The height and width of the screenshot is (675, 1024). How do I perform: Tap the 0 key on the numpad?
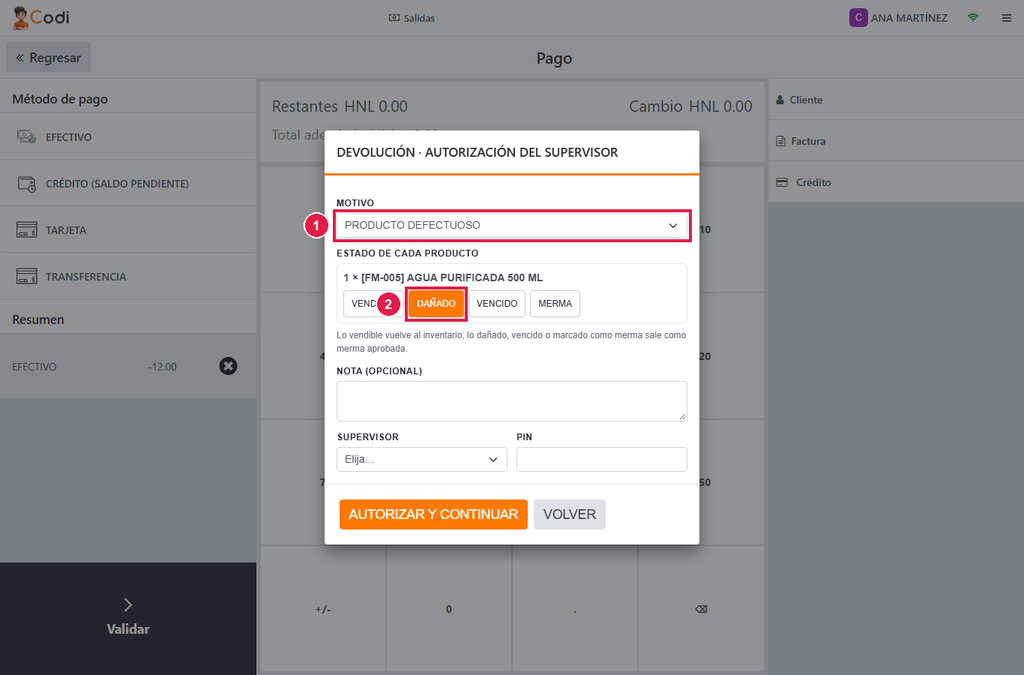click(449, 609)
